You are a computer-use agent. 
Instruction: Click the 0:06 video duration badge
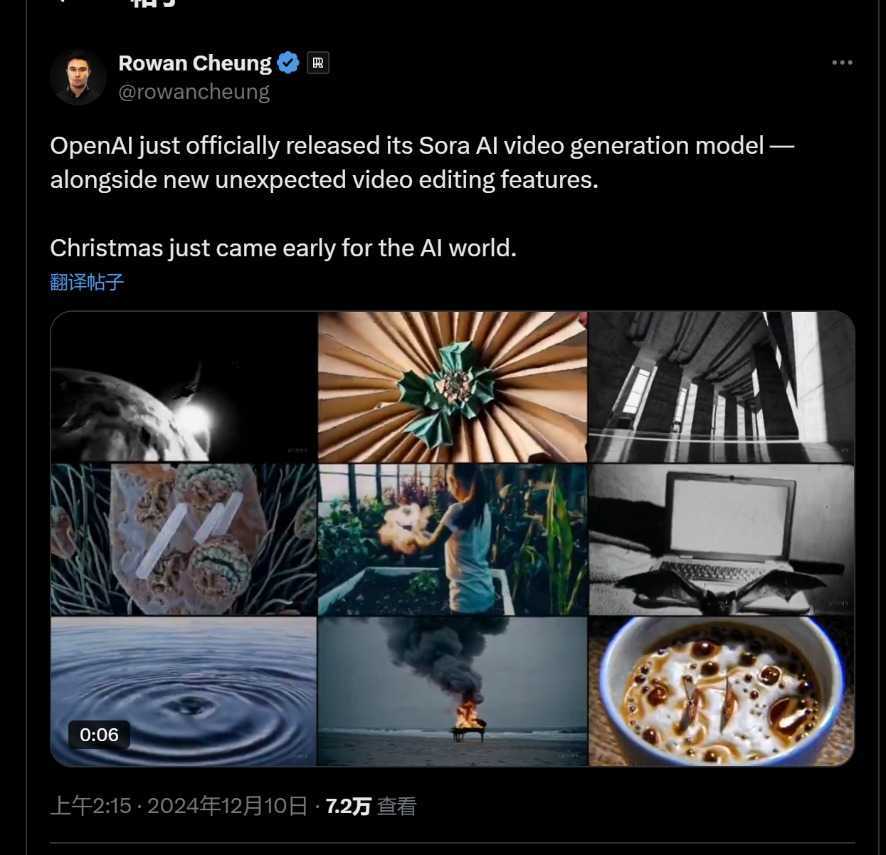pyautogui.click(x=99, y=735)
